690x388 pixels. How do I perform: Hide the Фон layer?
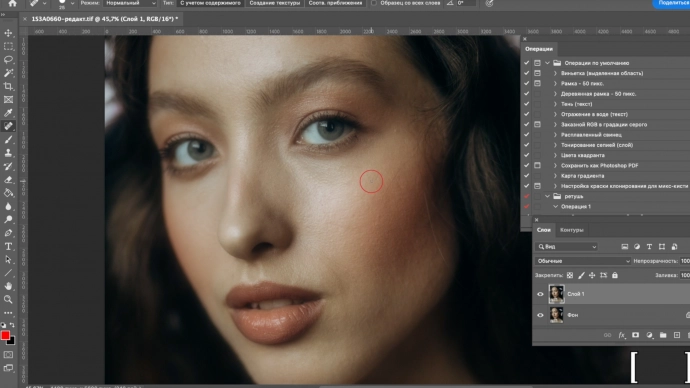pos(540,315)
